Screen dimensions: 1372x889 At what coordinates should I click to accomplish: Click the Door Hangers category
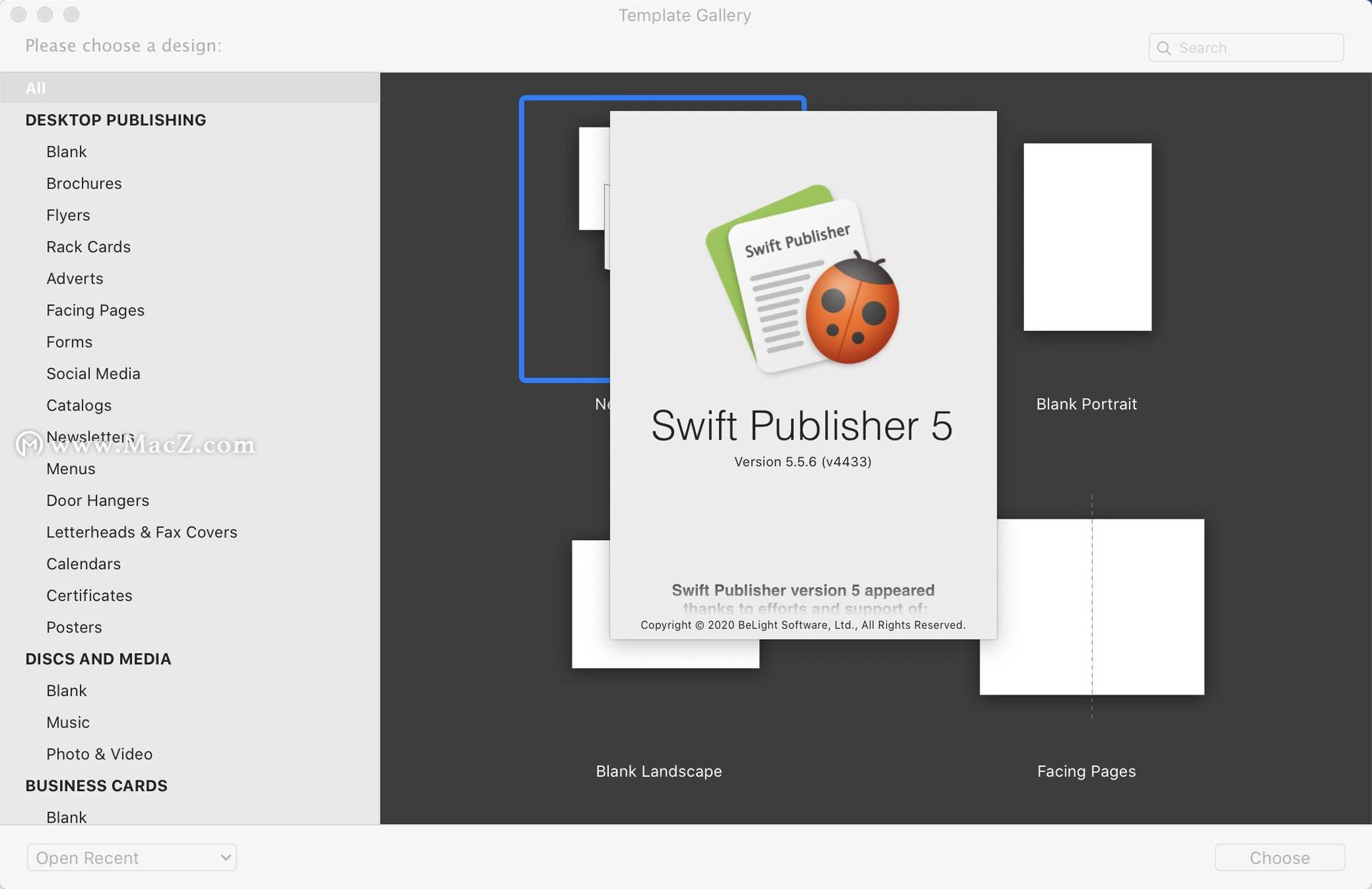97,501
